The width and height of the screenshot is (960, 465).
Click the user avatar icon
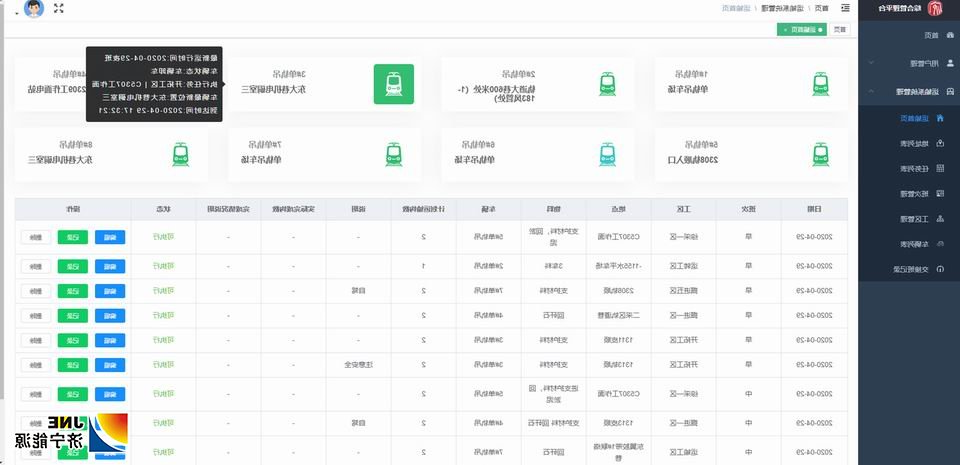tap(34, 9)
